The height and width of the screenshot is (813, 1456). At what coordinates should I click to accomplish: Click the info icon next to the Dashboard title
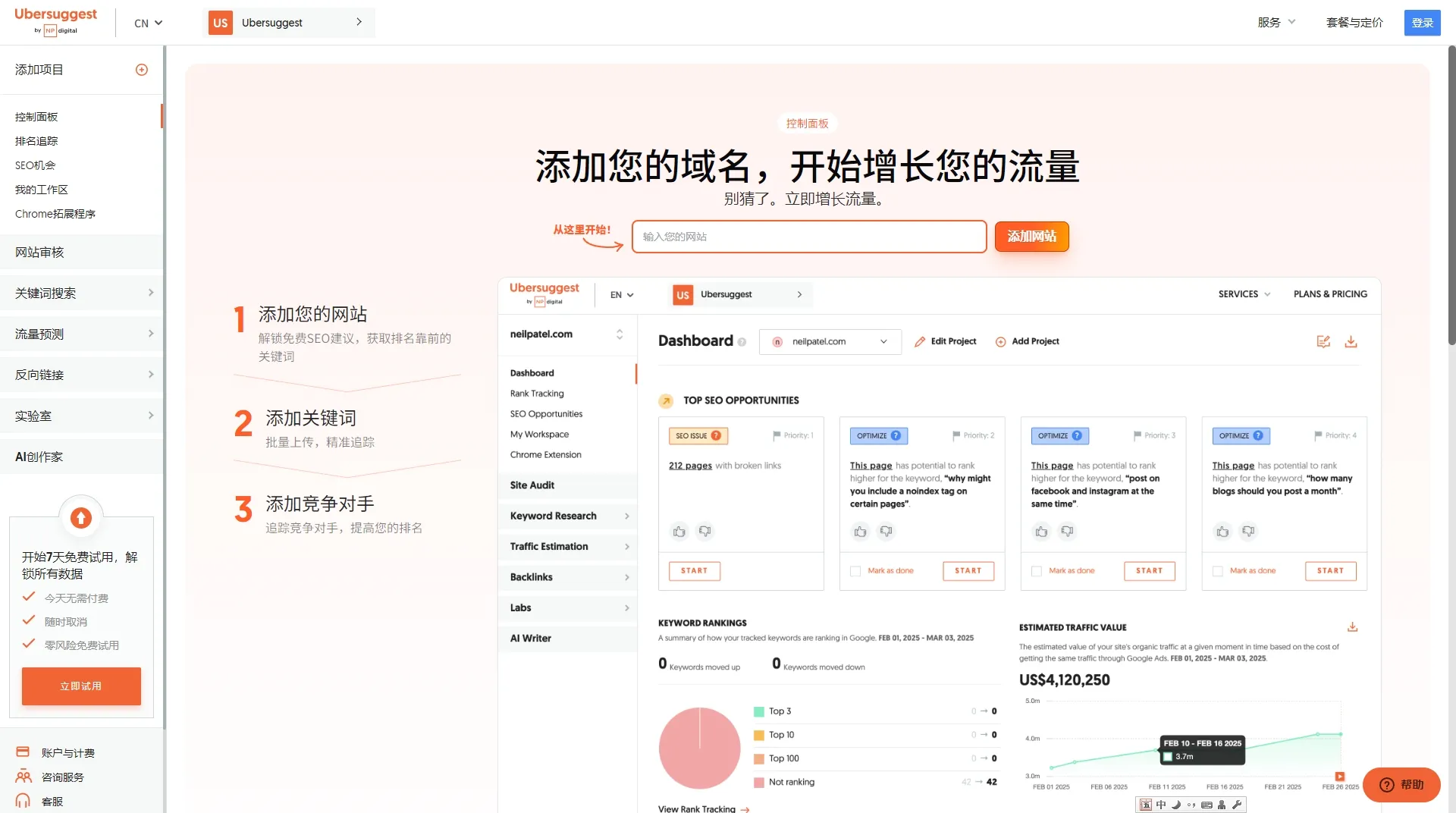[742, 342]
